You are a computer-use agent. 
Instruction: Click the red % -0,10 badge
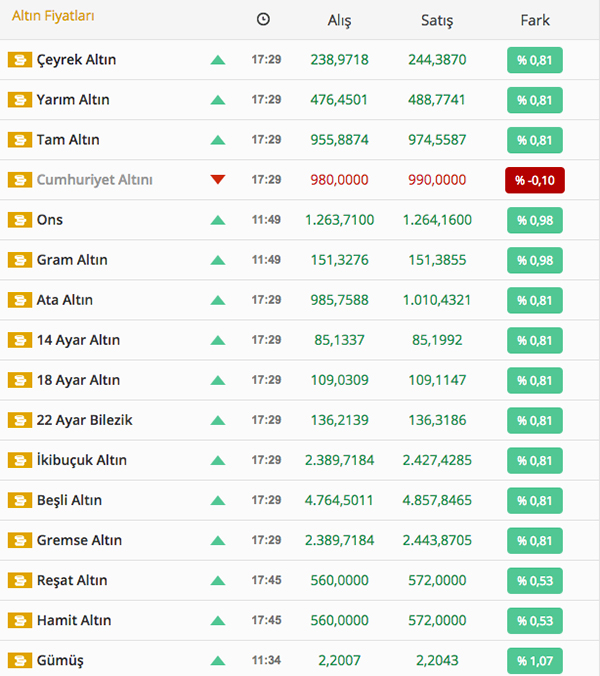pos(535,180)
